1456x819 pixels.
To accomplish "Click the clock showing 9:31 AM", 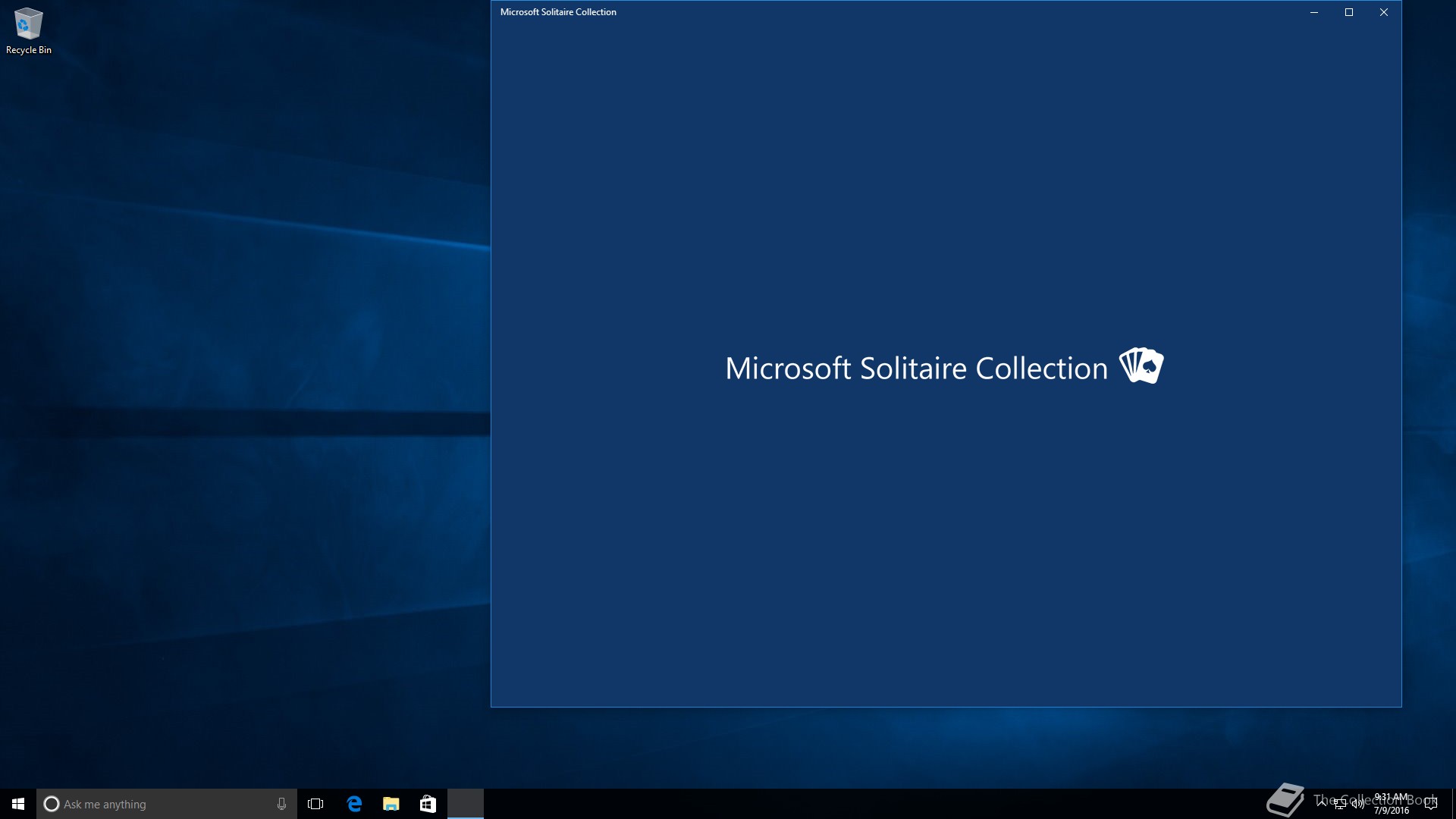I will tap(1392, 804).
